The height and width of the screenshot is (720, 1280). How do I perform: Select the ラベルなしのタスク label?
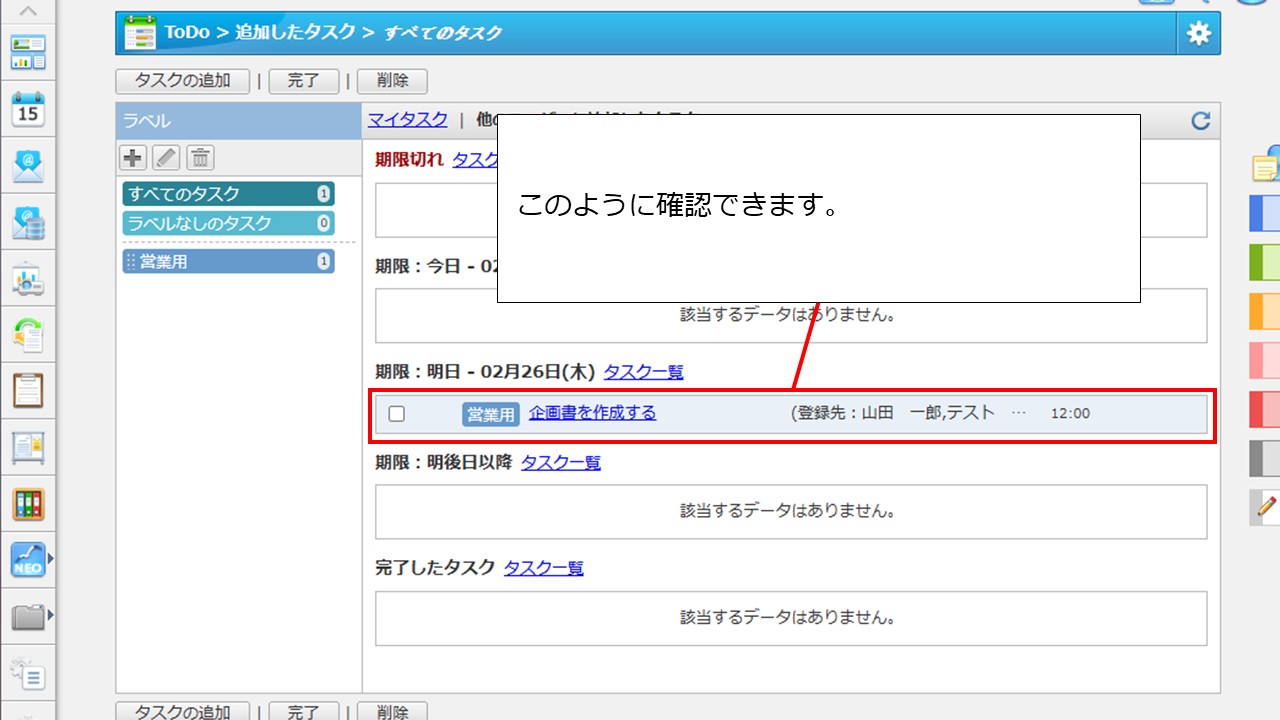tap(228, 223)
